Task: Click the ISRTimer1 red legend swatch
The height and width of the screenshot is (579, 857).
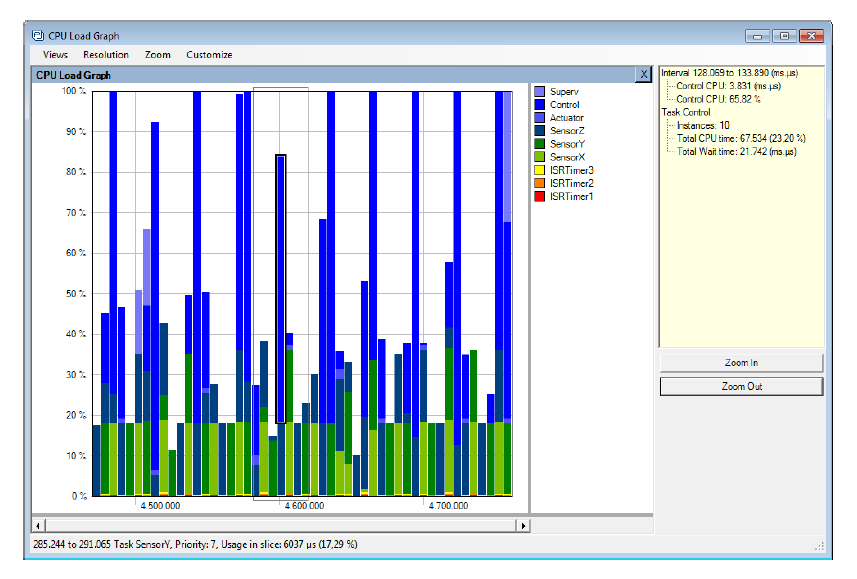Action: click(x=539, y=196)
